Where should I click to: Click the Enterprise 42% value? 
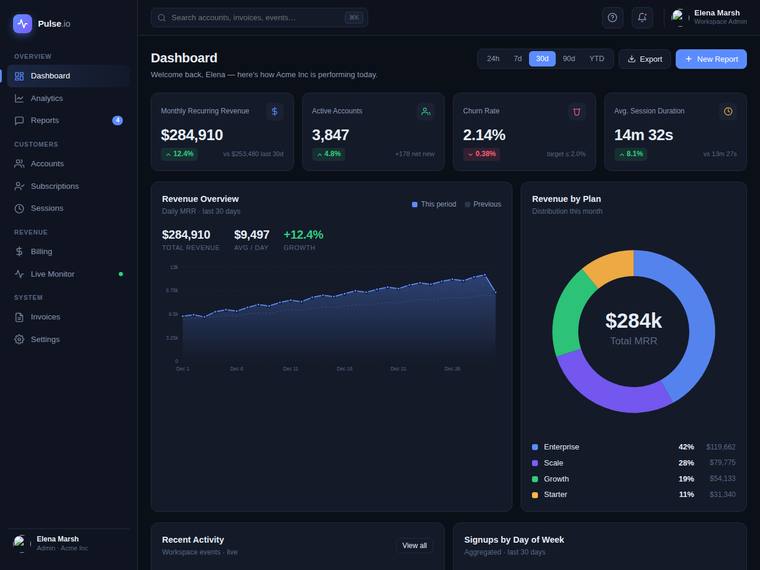pyautogui.click(x=686, y=447)
